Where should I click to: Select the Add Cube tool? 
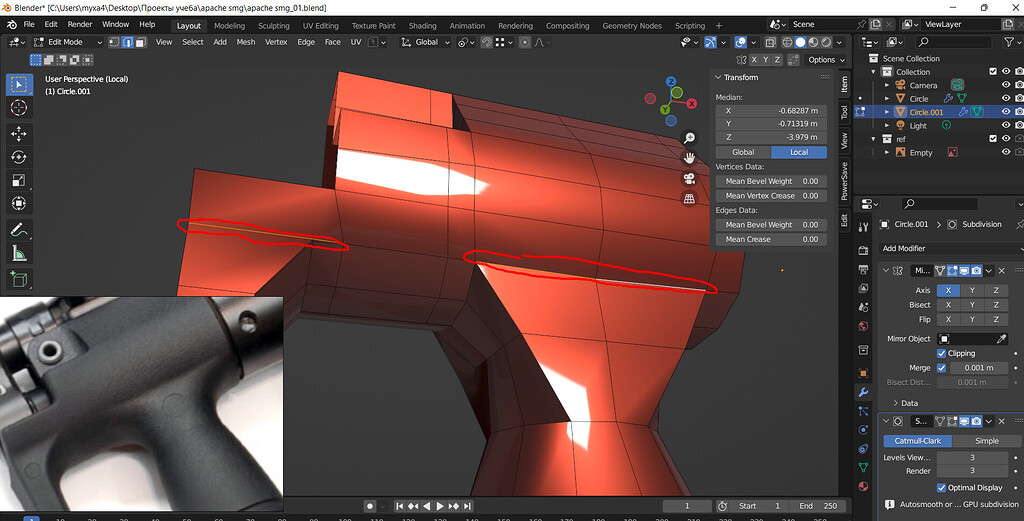[x=19, y=279]
